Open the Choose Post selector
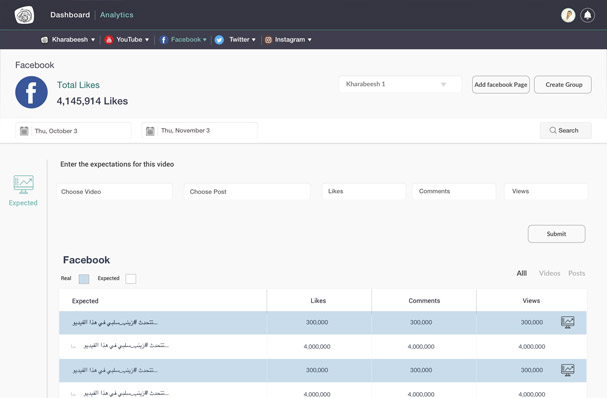Viewport: 607px width, 398px height. click(x=247, y=192)
